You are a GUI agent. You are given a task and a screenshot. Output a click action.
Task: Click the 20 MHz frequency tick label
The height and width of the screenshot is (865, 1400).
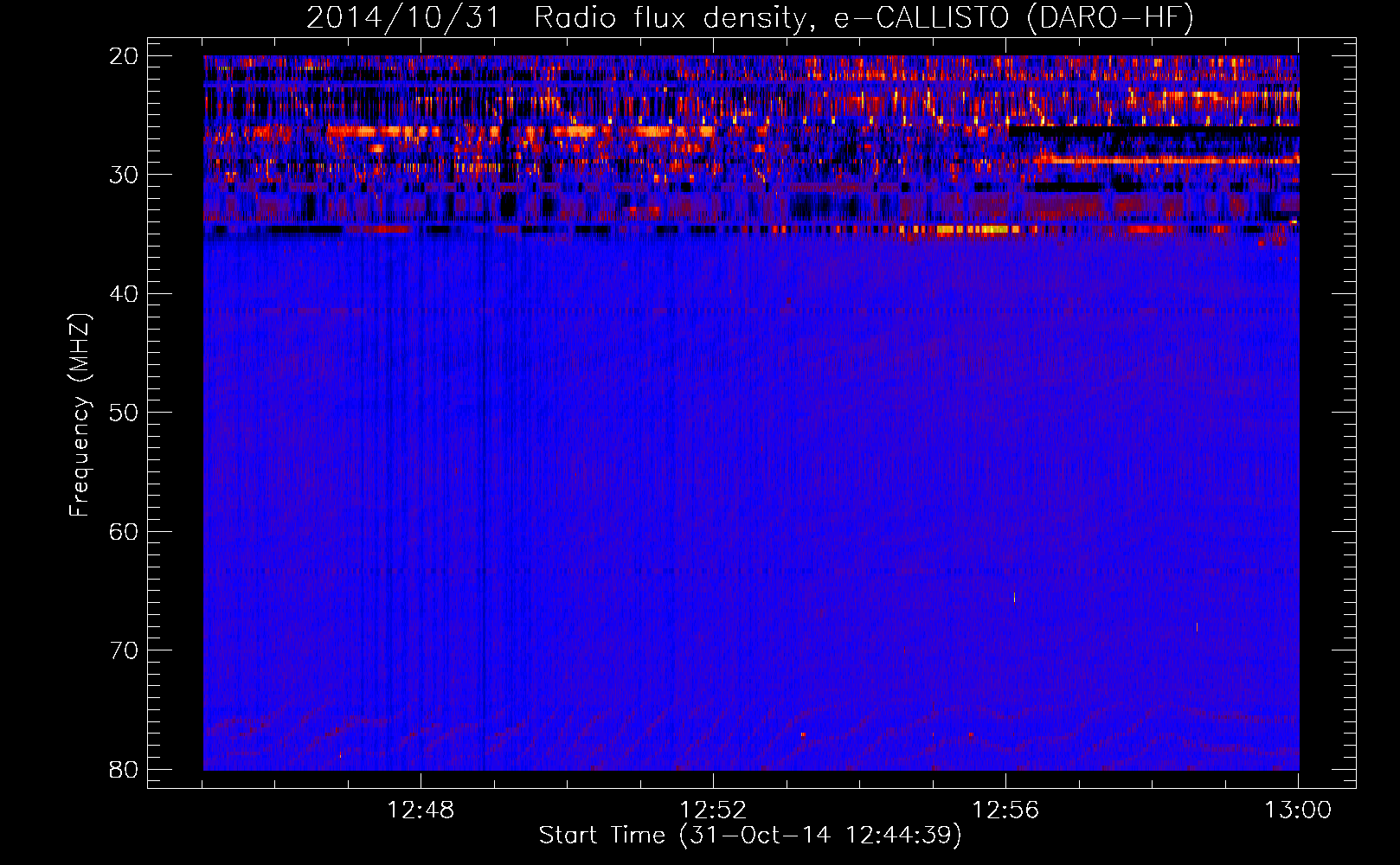[124, 56]
